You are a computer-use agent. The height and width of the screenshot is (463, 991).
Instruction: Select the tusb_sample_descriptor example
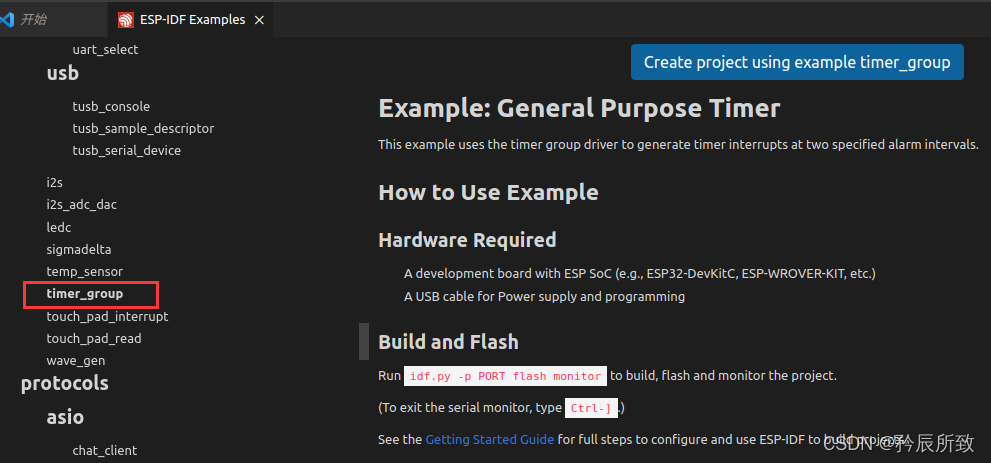point(143,128)
